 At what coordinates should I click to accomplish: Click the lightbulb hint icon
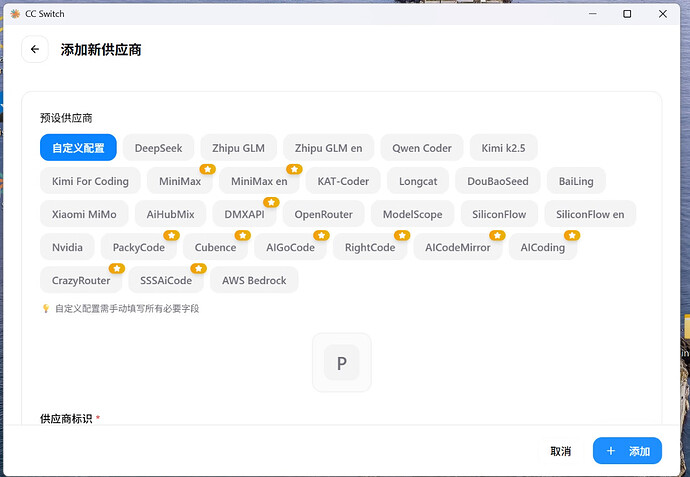coord(45,308)
